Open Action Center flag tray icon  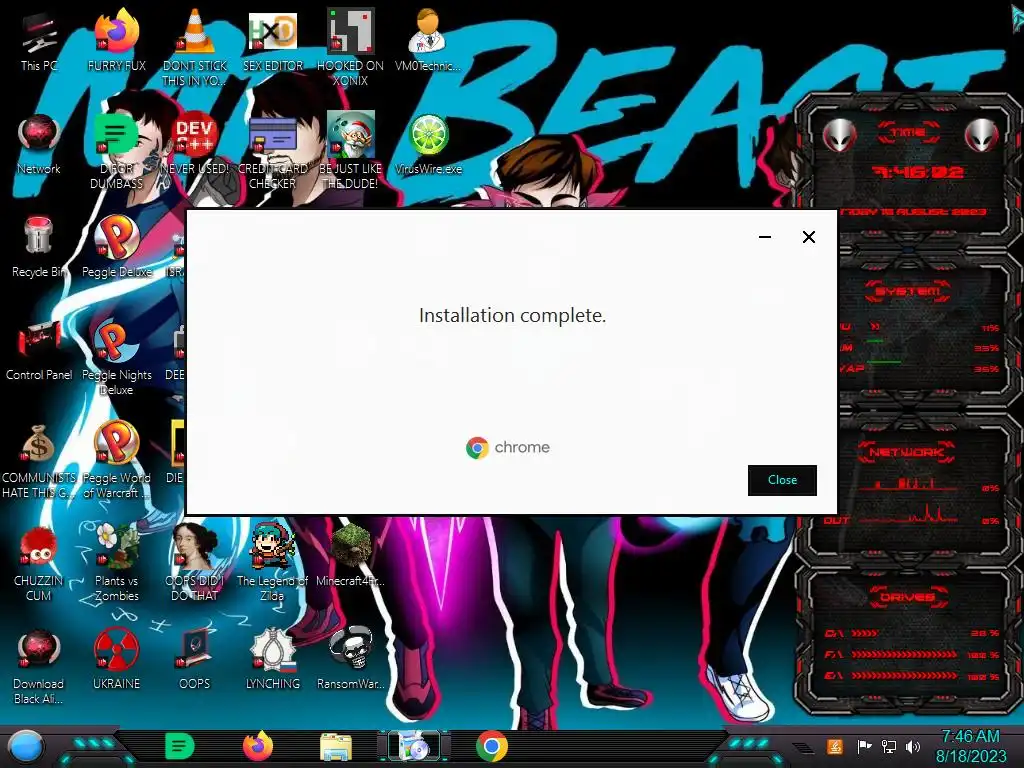point(864,746)
